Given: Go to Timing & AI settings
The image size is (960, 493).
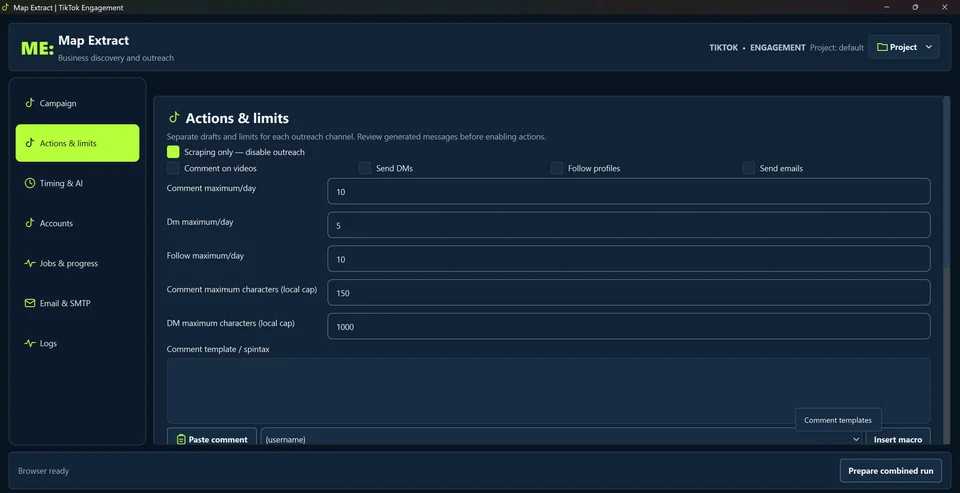Looking at the screenshot, I should tap(77, 183).
